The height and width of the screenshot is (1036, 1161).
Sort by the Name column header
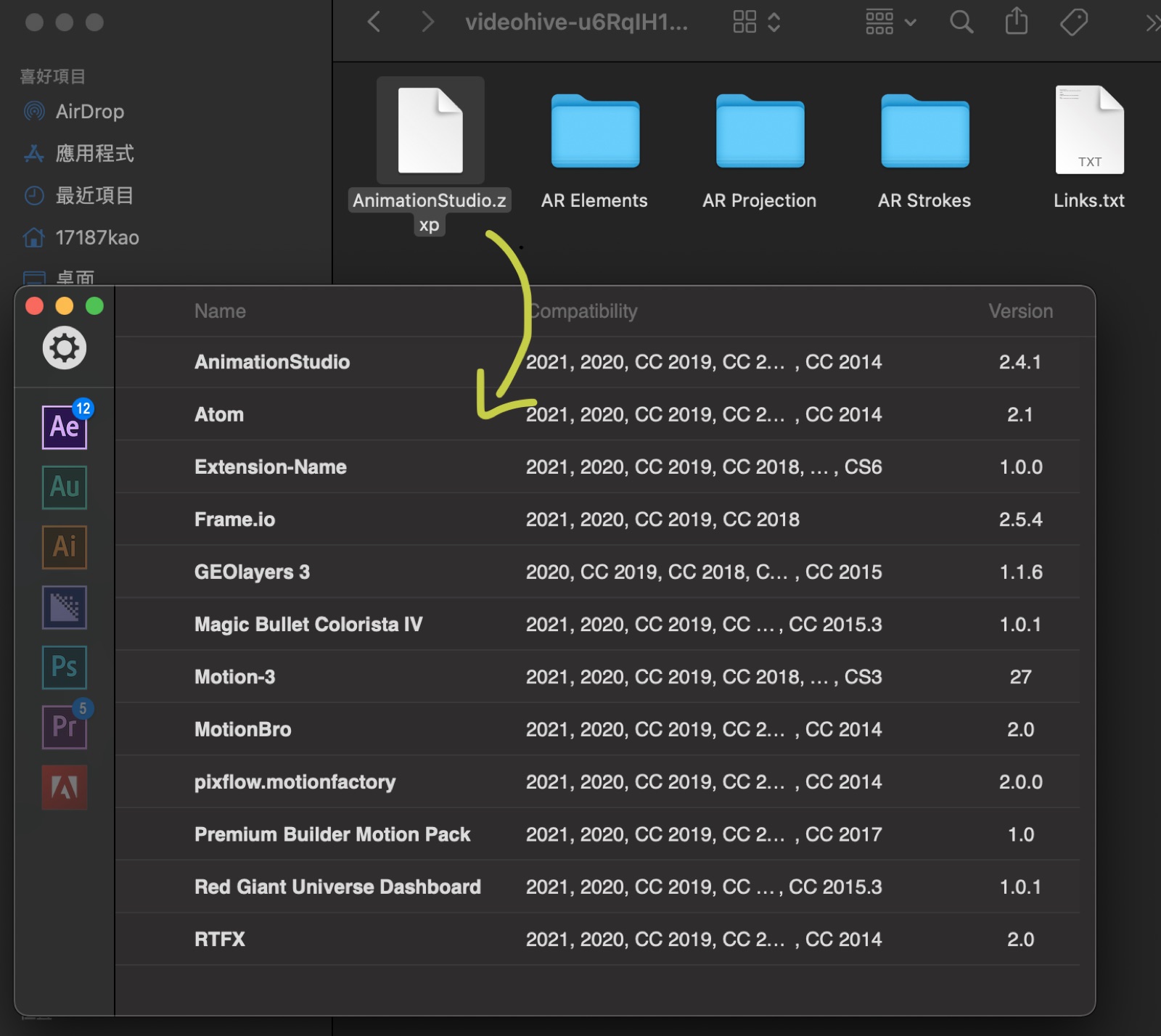click(220, 311)
